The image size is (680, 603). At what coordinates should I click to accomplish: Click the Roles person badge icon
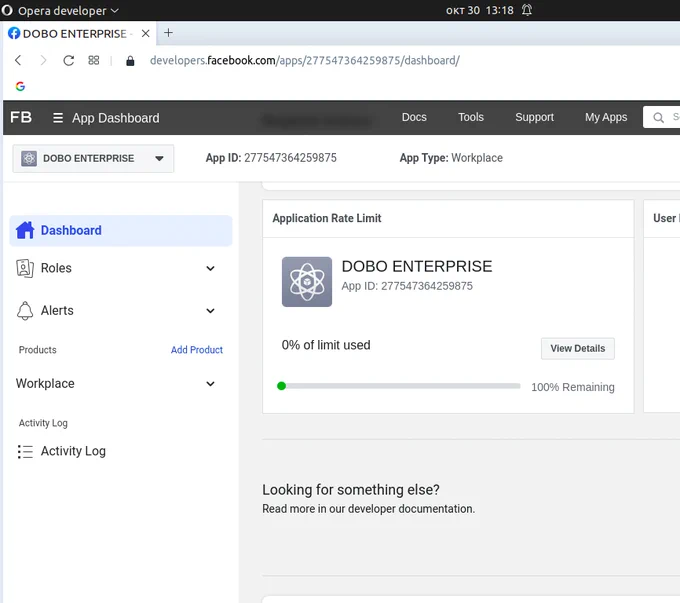coord(25,268)
